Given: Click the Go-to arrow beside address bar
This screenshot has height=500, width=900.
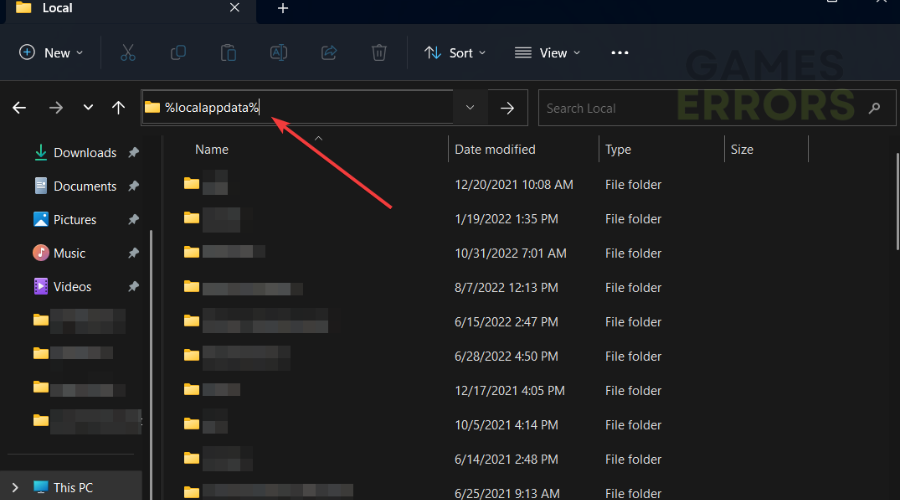Looking at the screenshot, I should 507,108.
